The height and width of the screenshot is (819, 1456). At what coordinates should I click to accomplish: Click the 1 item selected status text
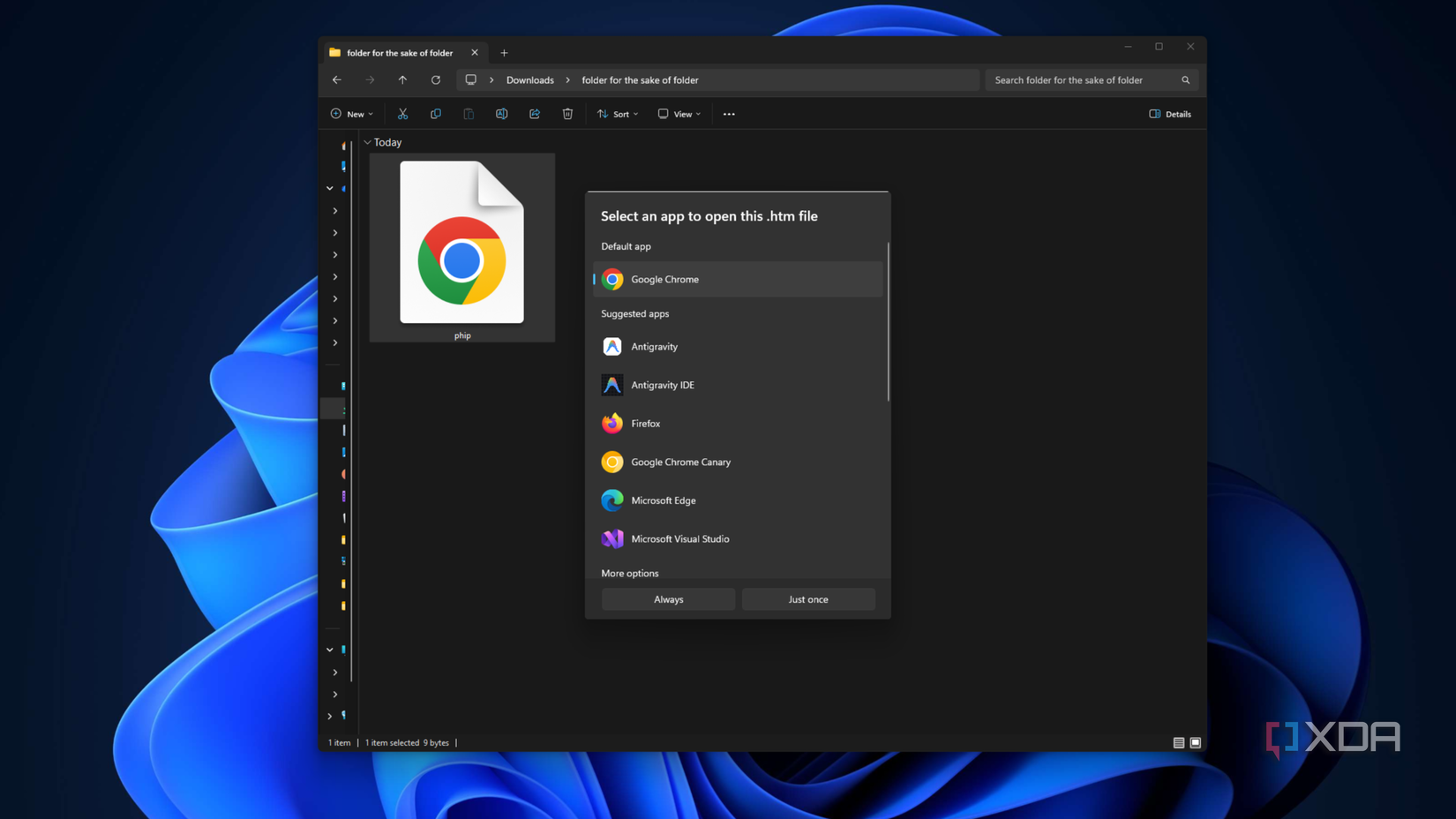(x=392, y=743)
